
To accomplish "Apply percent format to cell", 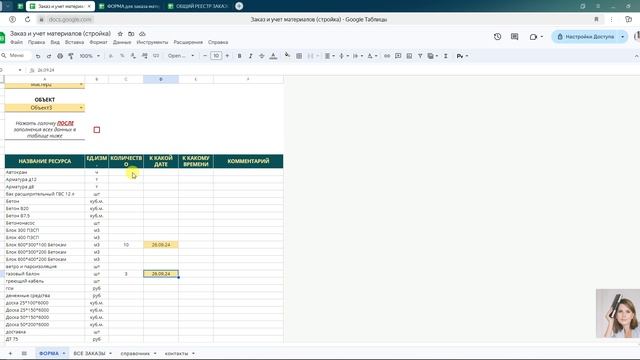I will 122,56.
